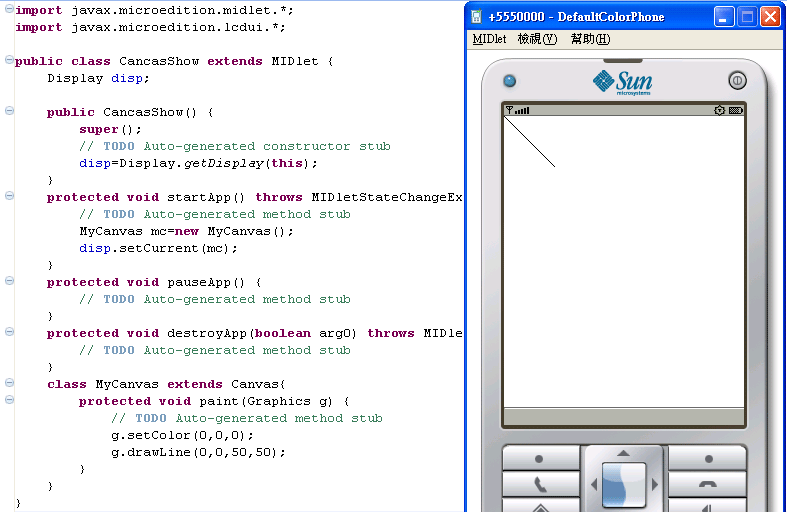Viewport: 787px width, 512px height.
Task: Click the d-pad center select button
Action: (624, 485)
